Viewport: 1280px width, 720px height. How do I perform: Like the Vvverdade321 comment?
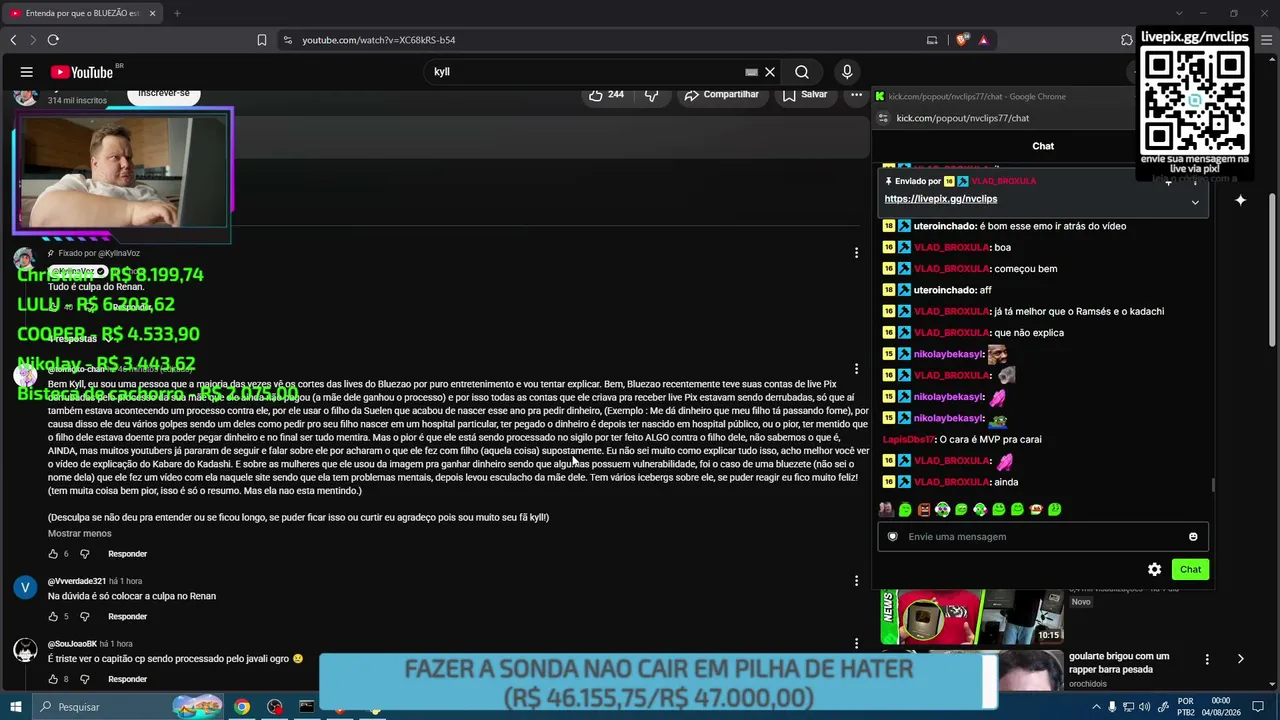[54, 616]
